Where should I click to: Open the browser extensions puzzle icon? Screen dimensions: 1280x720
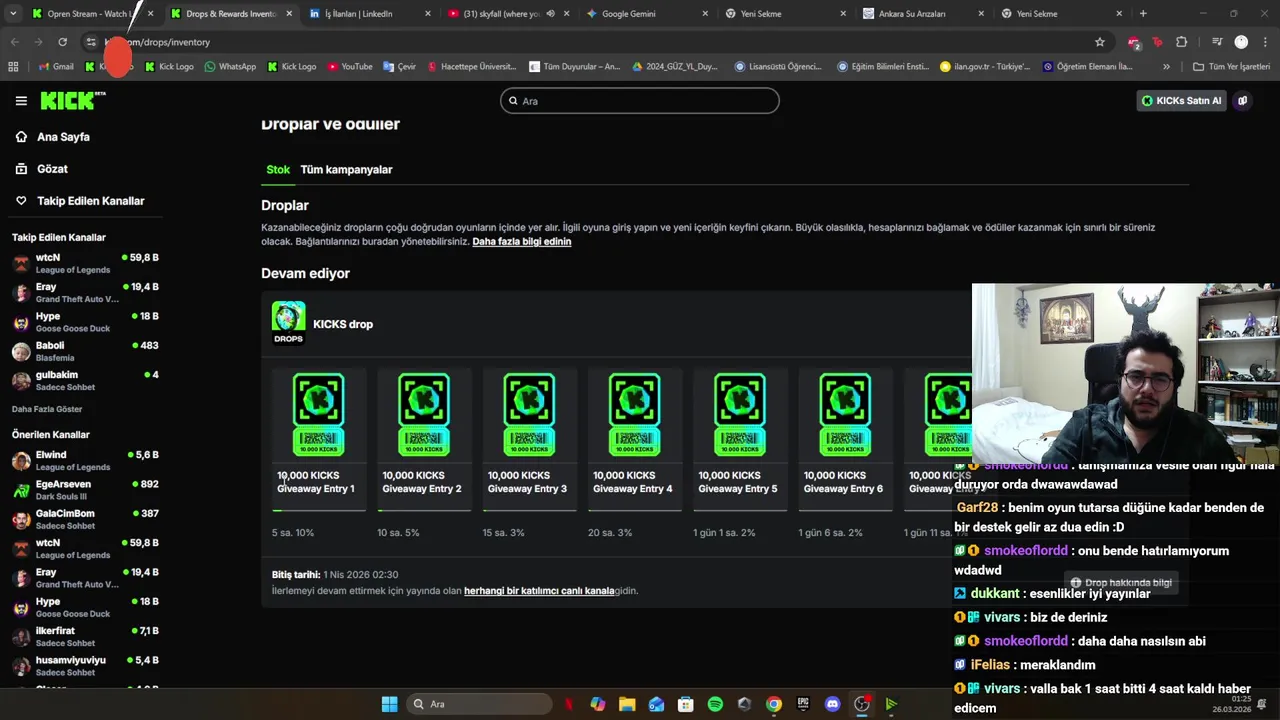[x=1182, y=42]
